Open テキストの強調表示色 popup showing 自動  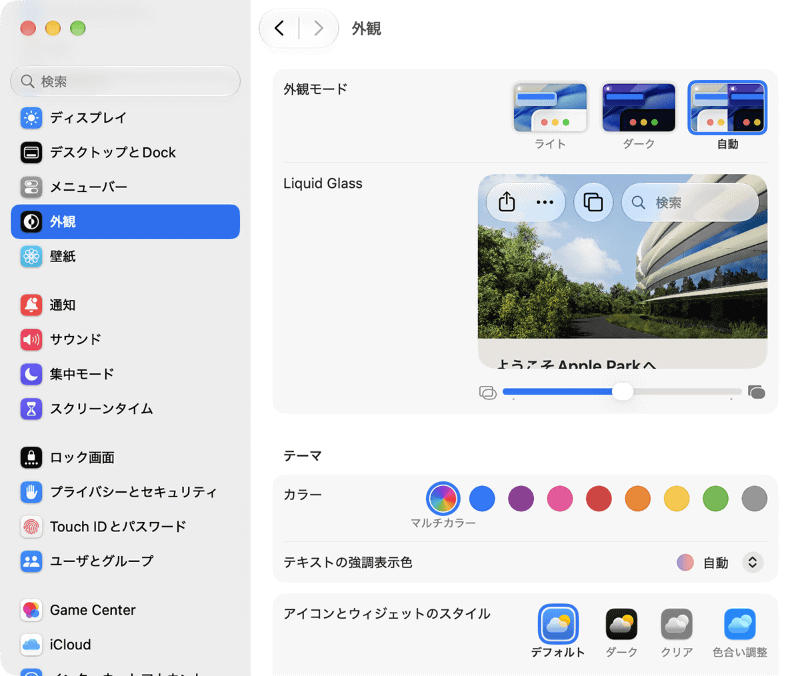[720, 562]
